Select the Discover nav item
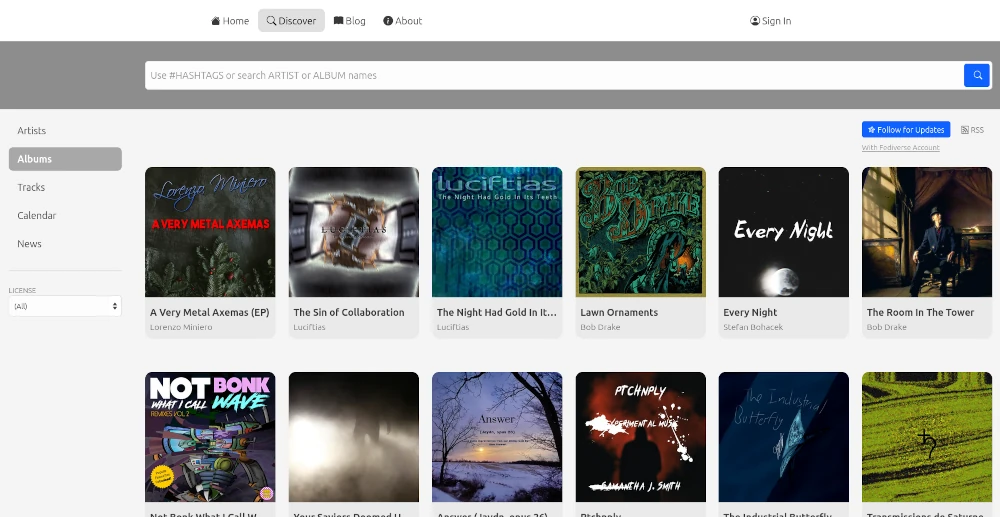Image resolution: width=1000 pixels, height=517 pixels. pos(291,21)
